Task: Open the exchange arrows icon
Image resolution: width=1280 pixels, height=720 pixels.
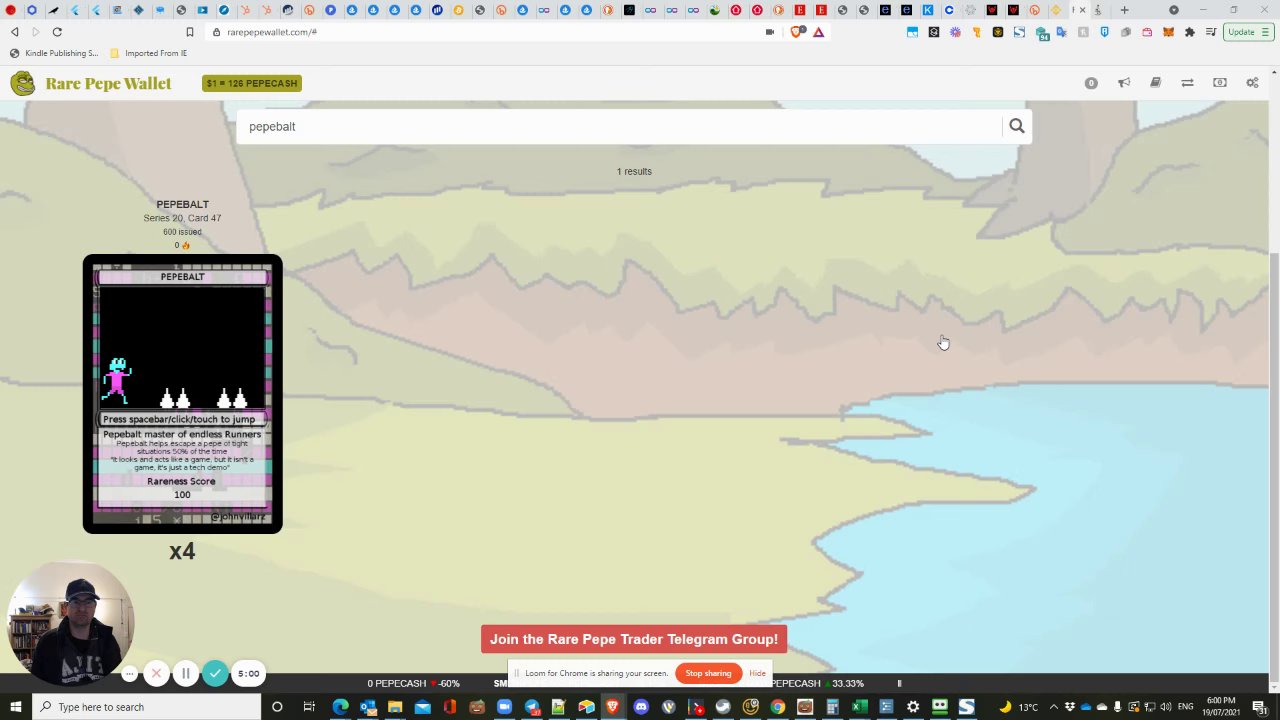Action: pyautogui.click(x=1187, y=83)
